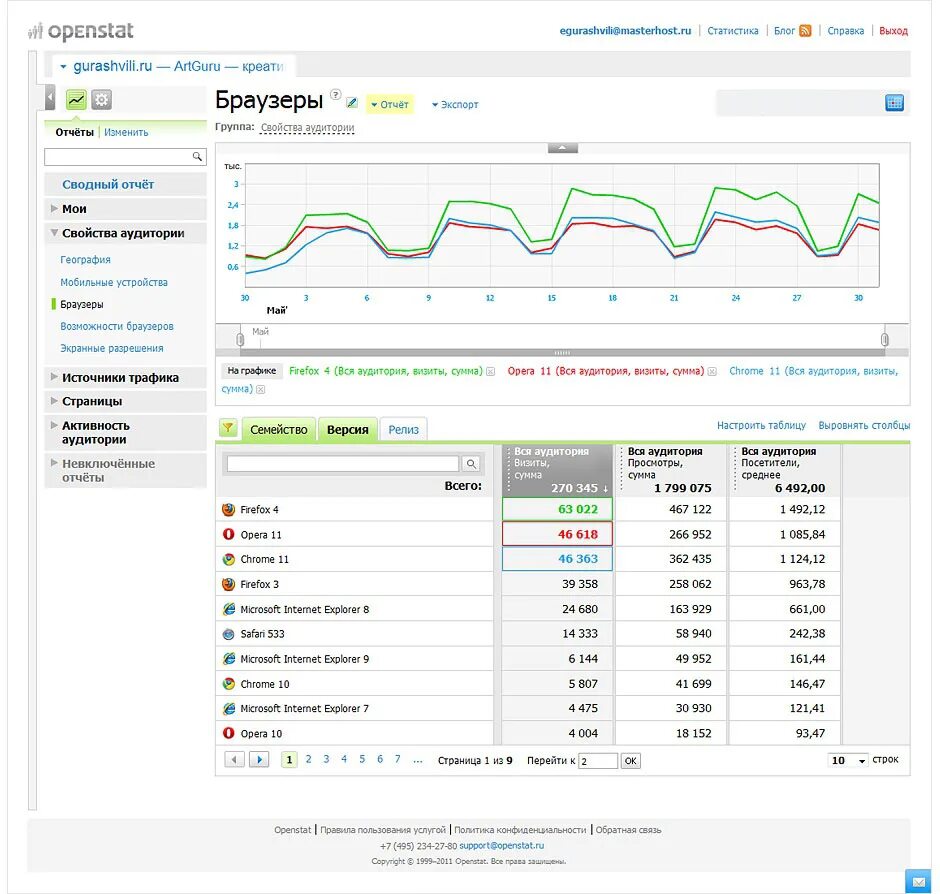Click the table search magnifier button

(x=471, y=463)
